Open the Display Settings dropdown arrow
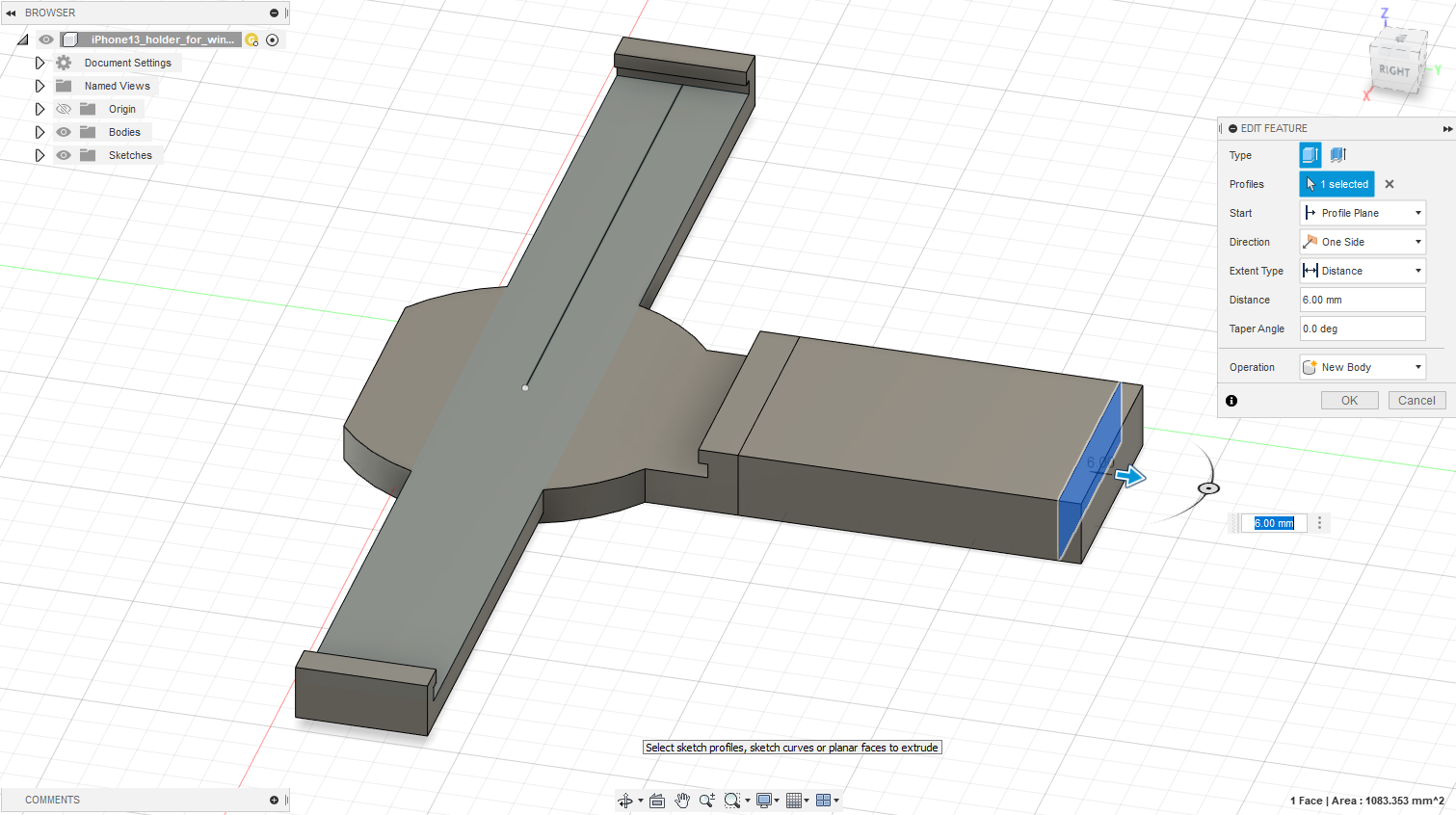Viewport: 1456px width, 815px height. tap(777, 801)
